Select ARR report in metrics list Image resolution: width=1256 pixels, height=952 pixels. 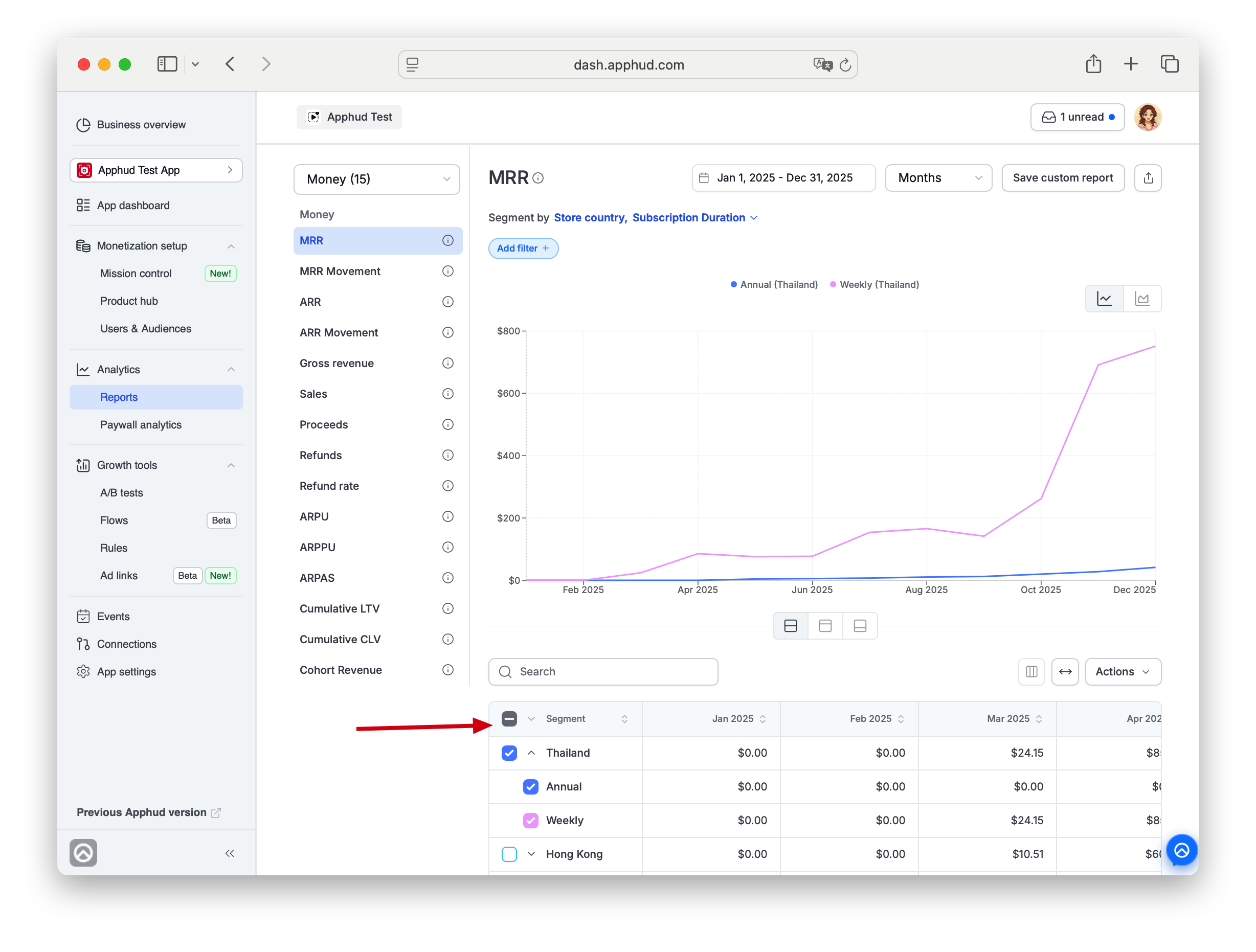coord(310,302)
